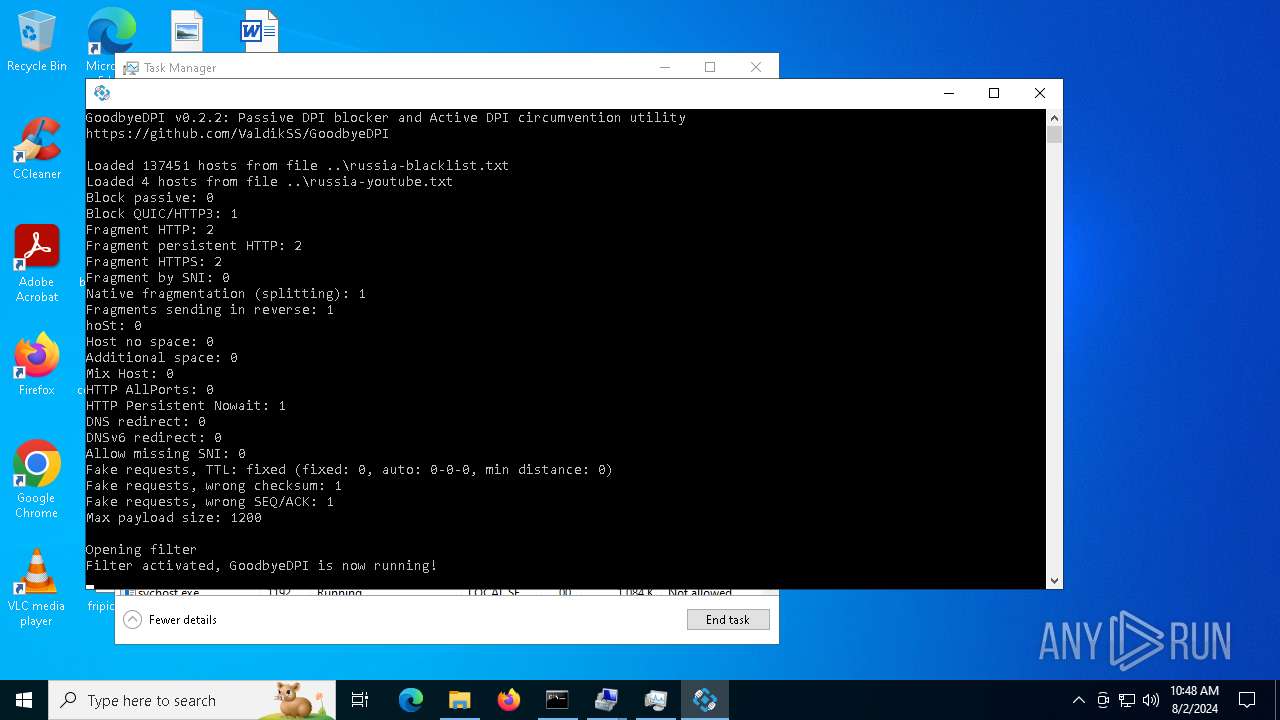This screenshot has width=1280, height=720.
Task: Minimize the GoodbyeDPI console window
Action: tap(948, 93)
